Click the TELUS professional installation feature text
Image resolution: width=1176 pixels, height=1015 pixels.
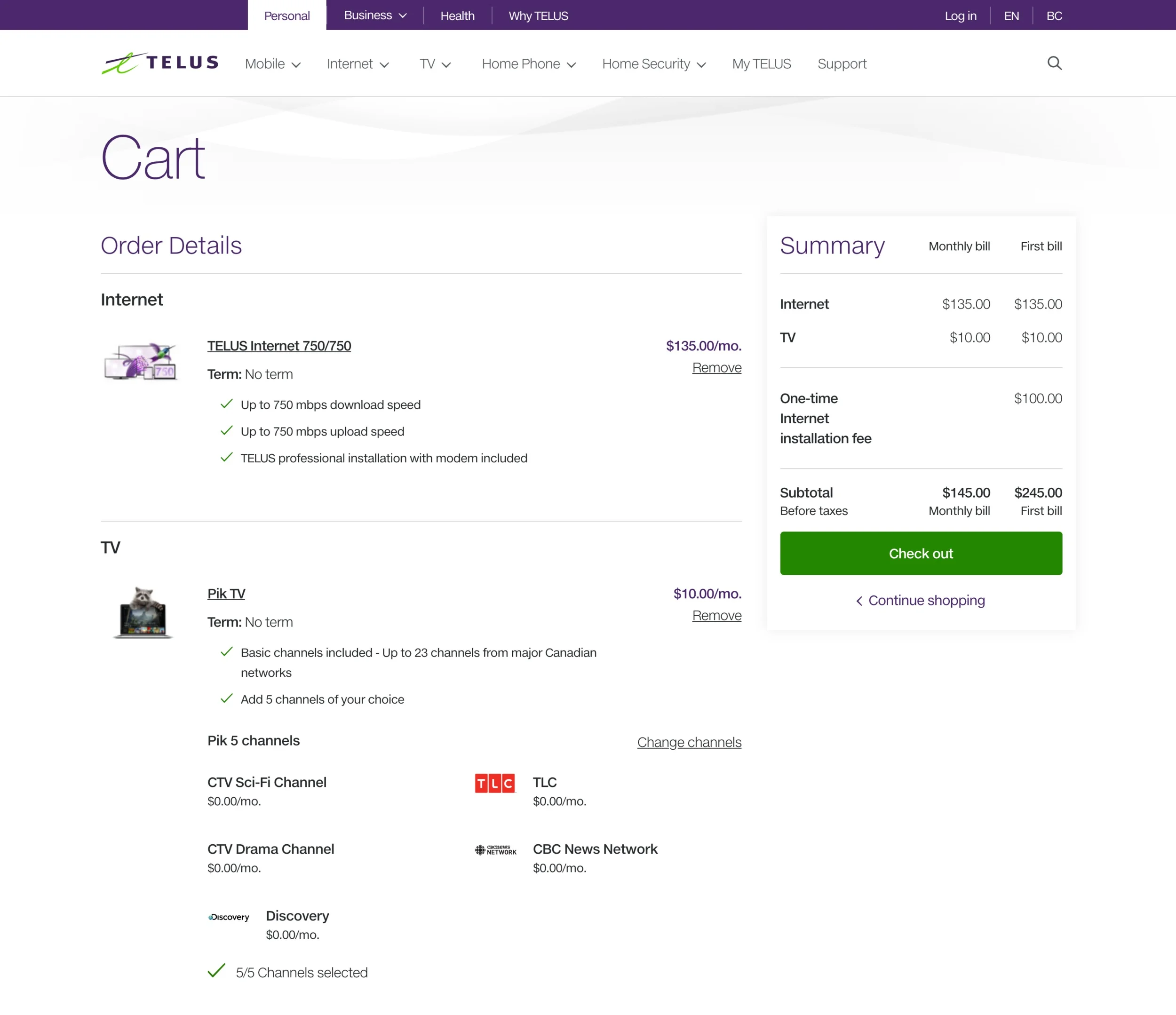pyautogui.click(x=384, y=458)
